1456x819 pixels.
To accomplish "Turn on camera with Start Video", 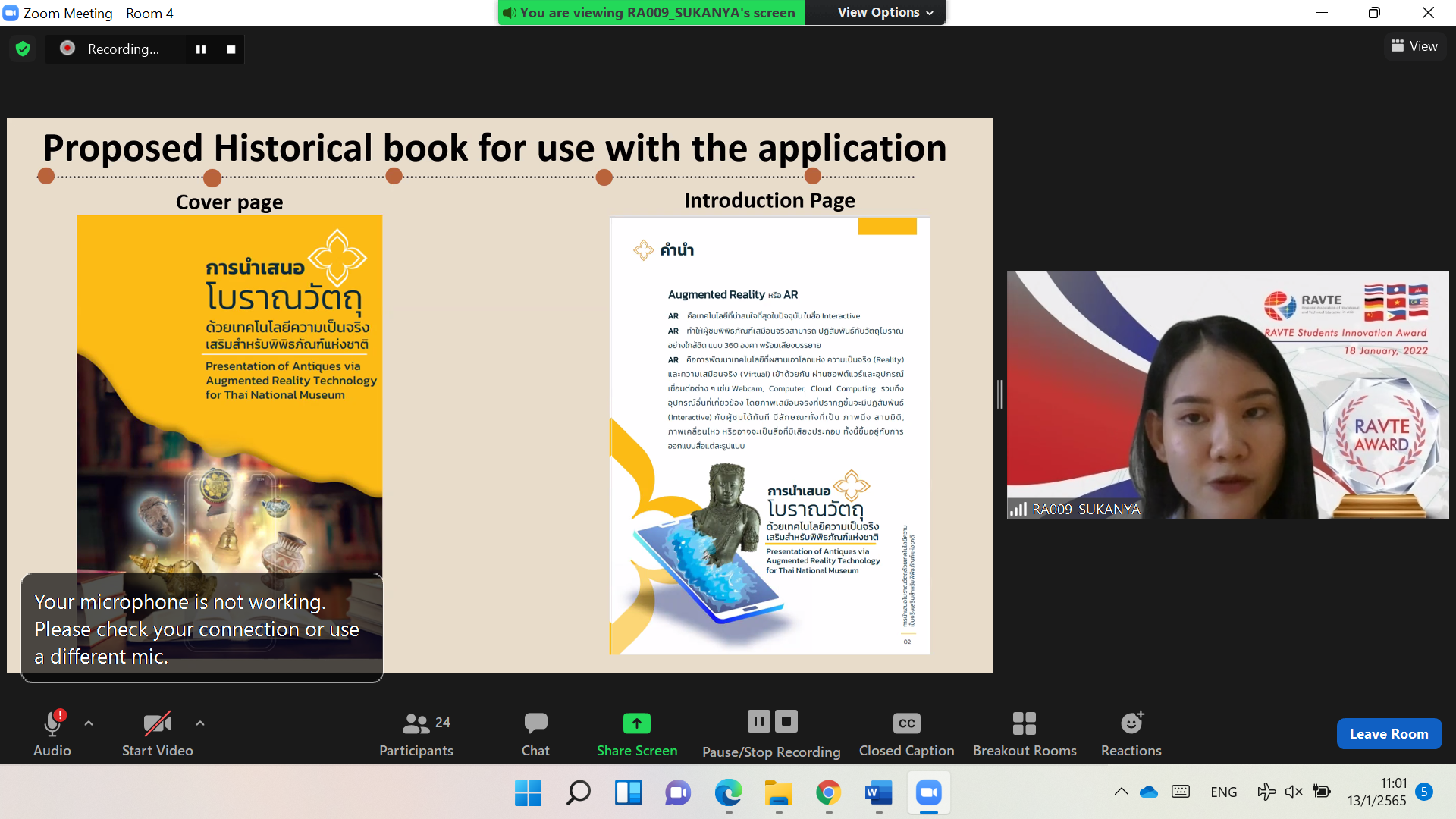I will 158,734.
